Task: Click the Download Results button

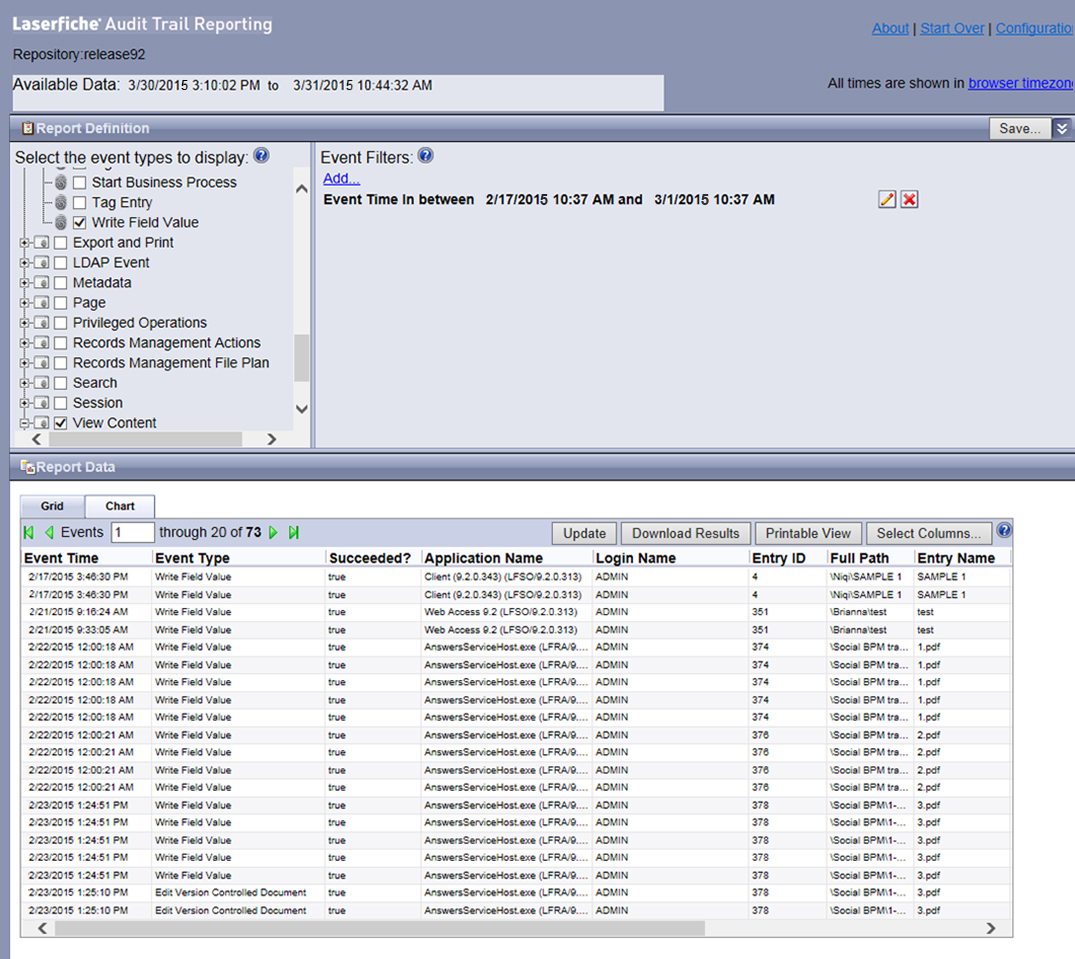Action: [686, 533]
